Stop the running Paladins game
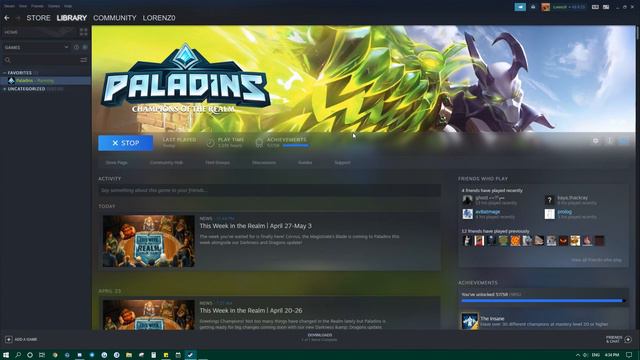 [x=126, y=143]
